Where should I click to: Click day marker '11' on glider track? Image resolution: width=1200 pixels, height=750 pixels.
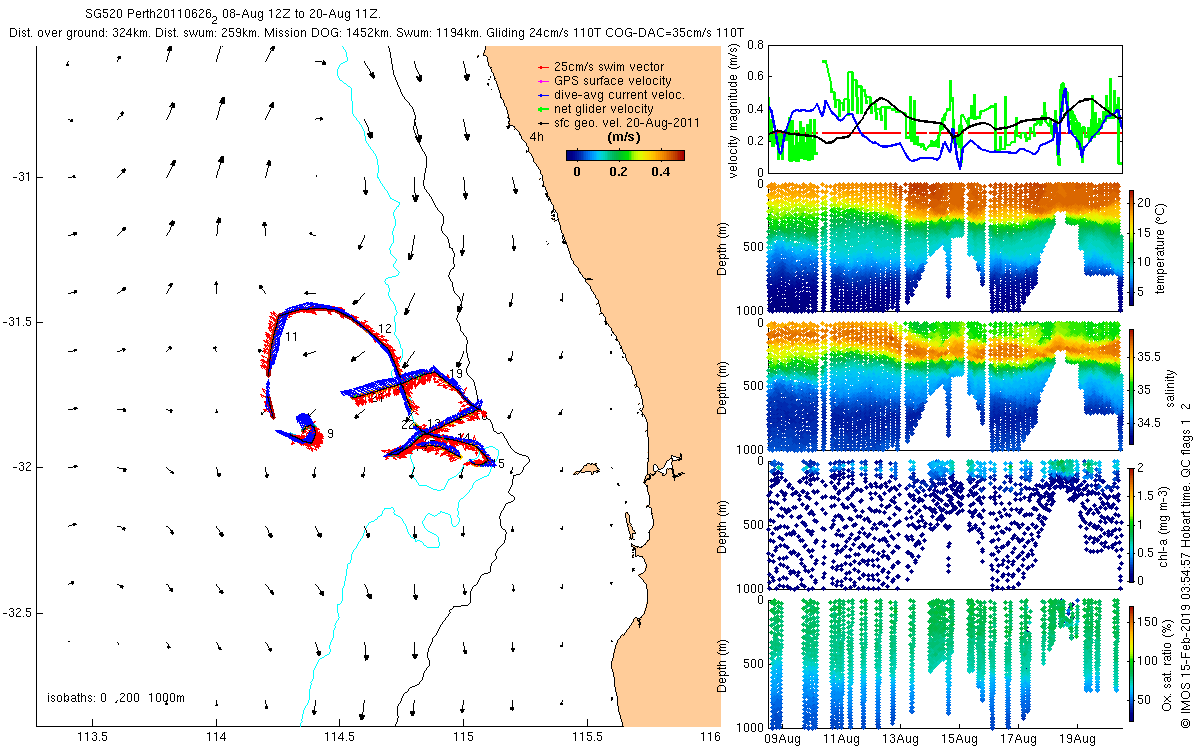click(291, 337)
